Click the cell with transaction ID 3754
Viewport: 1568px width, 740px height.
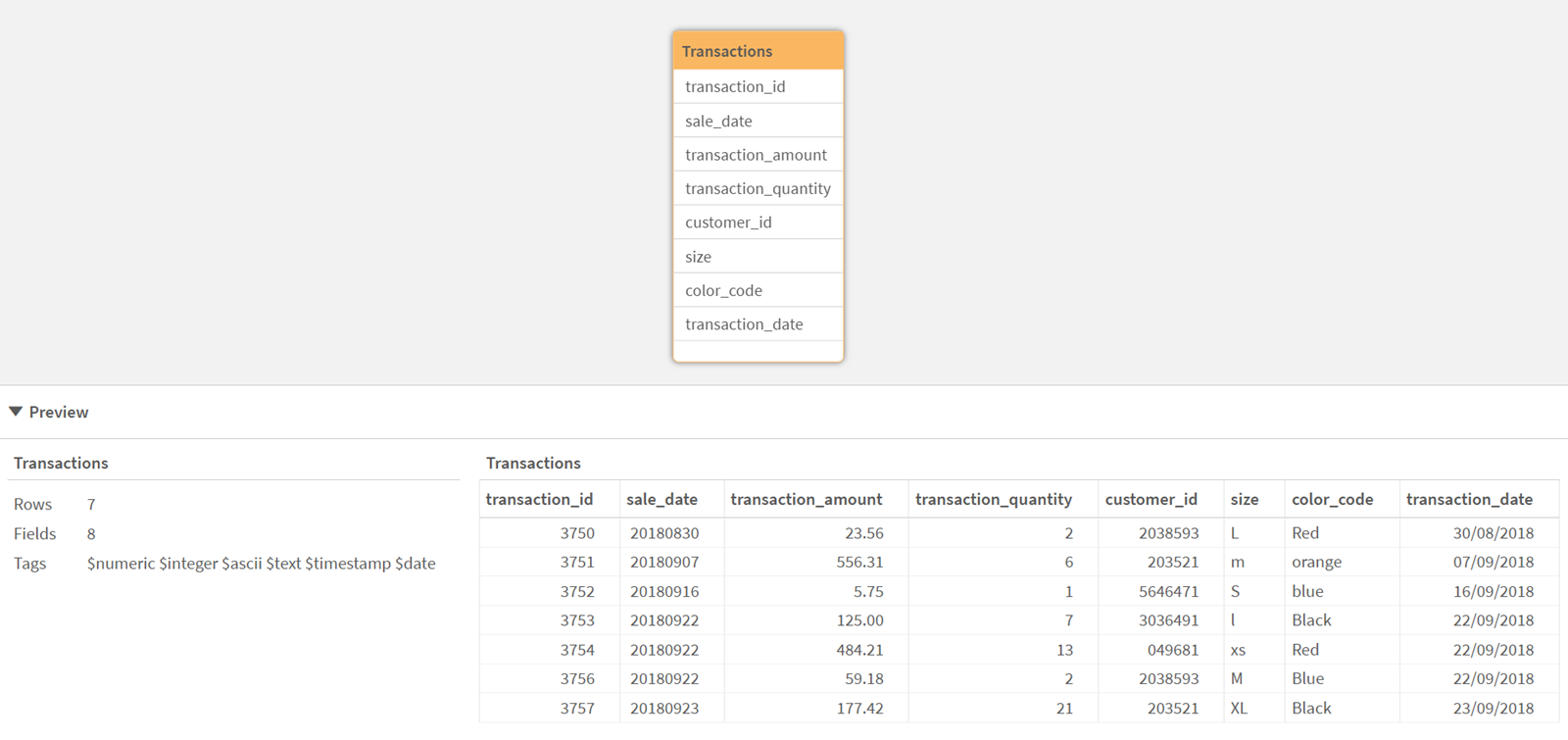point(577,650)
